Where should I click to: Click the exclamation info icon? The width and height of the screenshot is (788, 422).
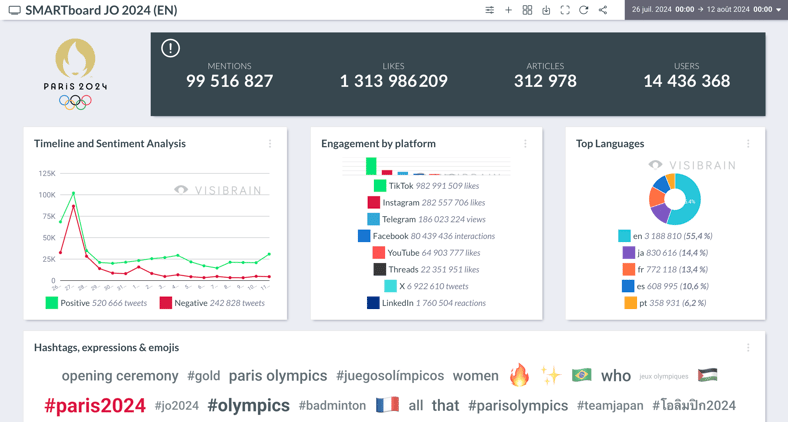point(170,48)
